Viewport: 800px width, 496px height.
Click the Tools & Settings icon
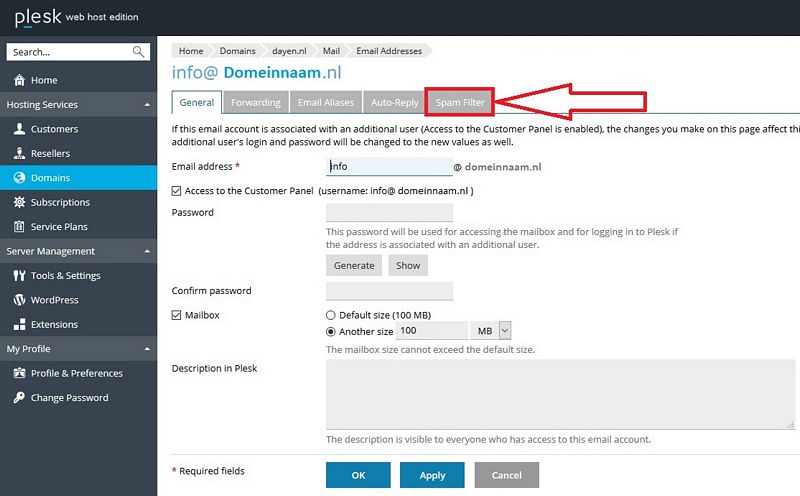pos(19,276)
